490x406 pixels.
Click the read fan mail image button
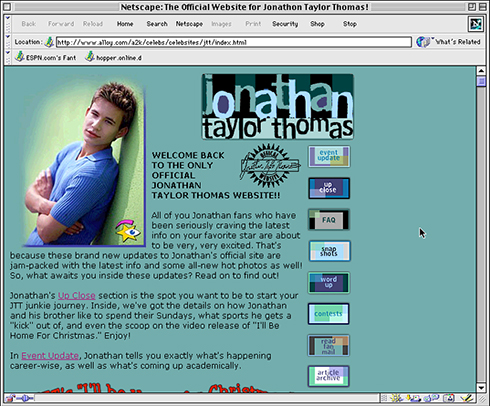point(329,345)
